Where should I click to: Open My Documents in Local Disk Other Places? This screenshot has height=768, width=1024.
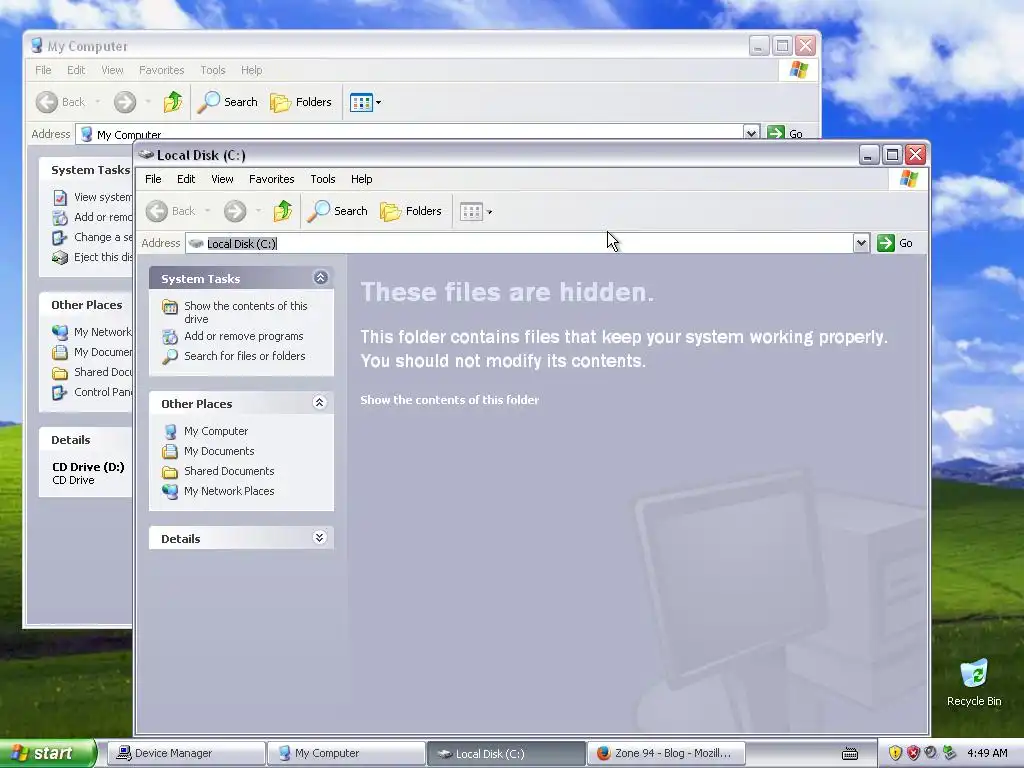219,451
